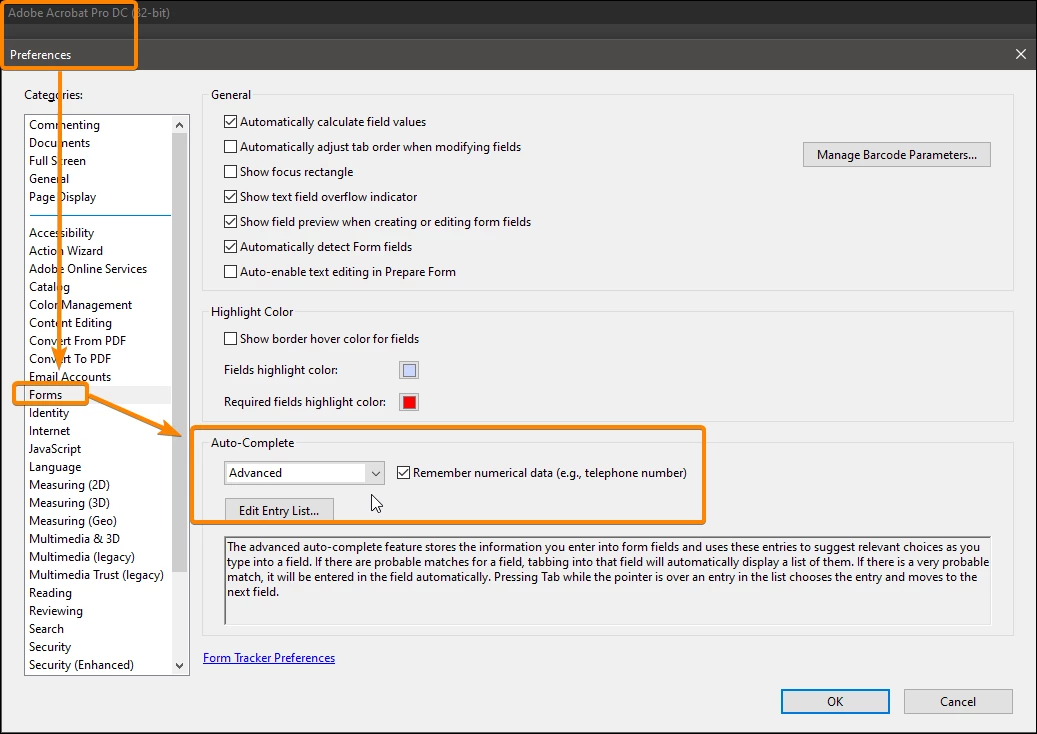This screenshot has height=734, width=1037.
Task: Open the Advanced auto-complete dropdown
Action: tap(304, 473)
